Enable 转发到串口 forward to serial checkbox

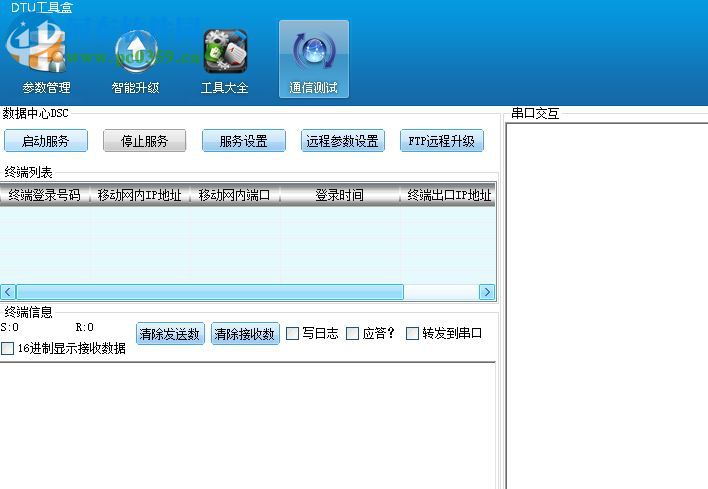[412, 334]
